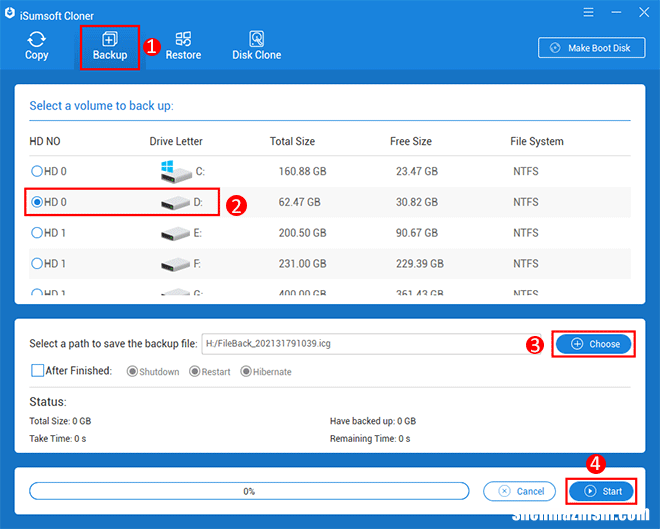This screenshot has height=529, width=660.
Task: Click the Windows system drive C: icon
Action: point(176,171)
